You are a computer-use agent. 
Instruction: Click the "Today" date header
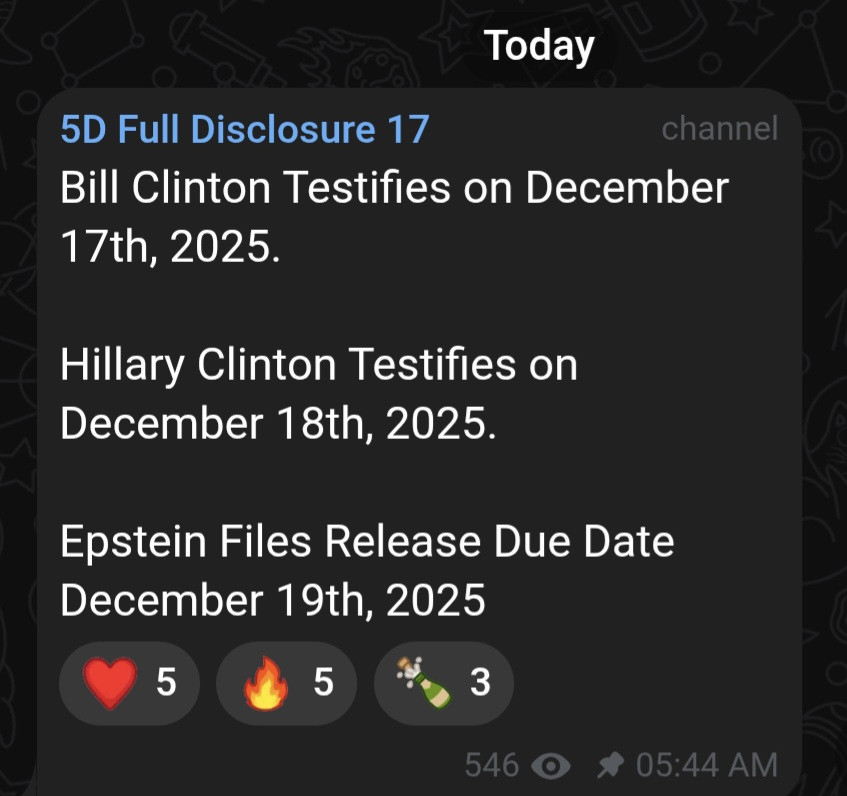click(x=539, y=46)
